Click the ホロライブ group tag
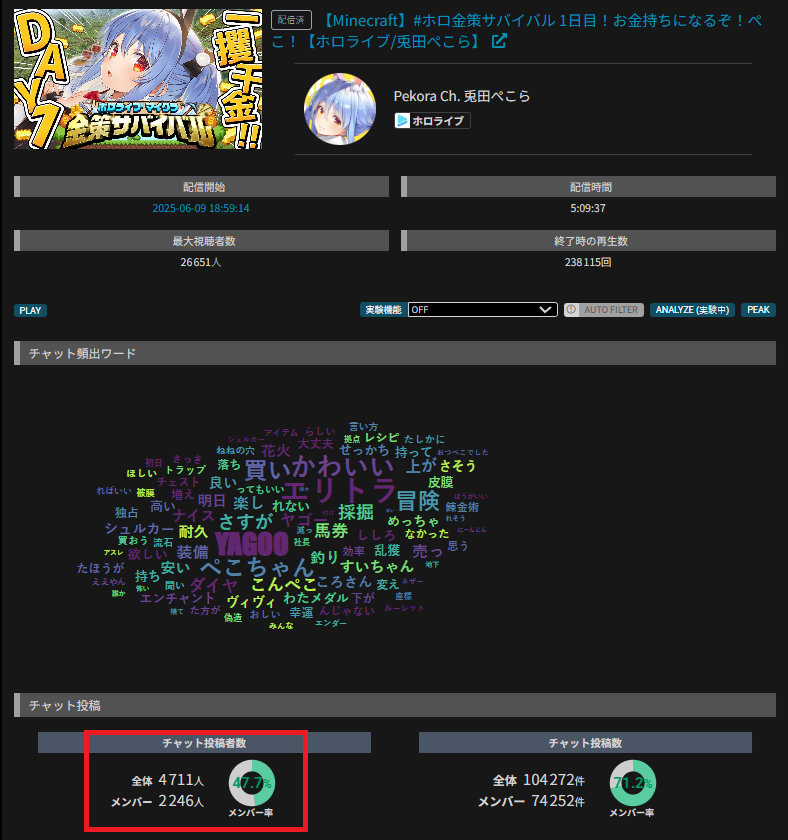The width and height of the screenshot is (788, 840). [432, 121]
